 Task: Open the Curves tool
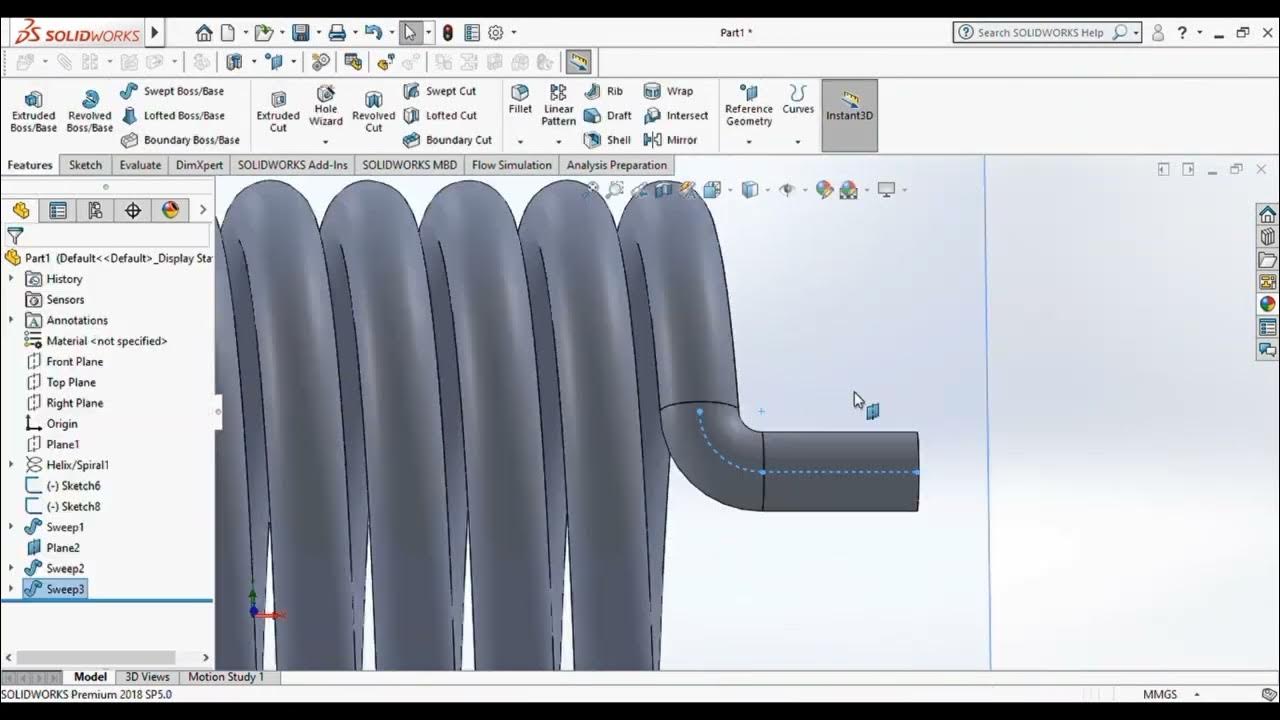click(x=798, y=100)
